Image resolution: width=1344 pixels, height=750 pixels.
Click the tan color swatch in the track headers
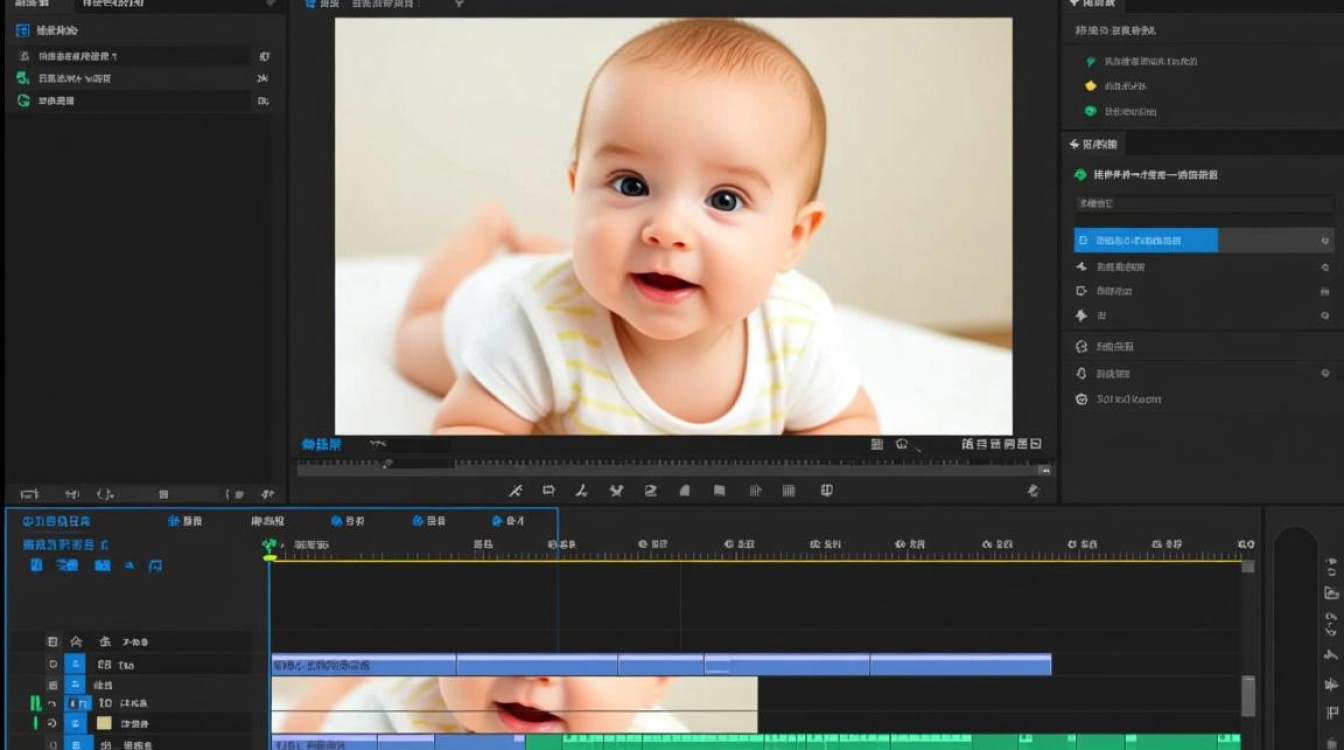(x=104, y=723)
